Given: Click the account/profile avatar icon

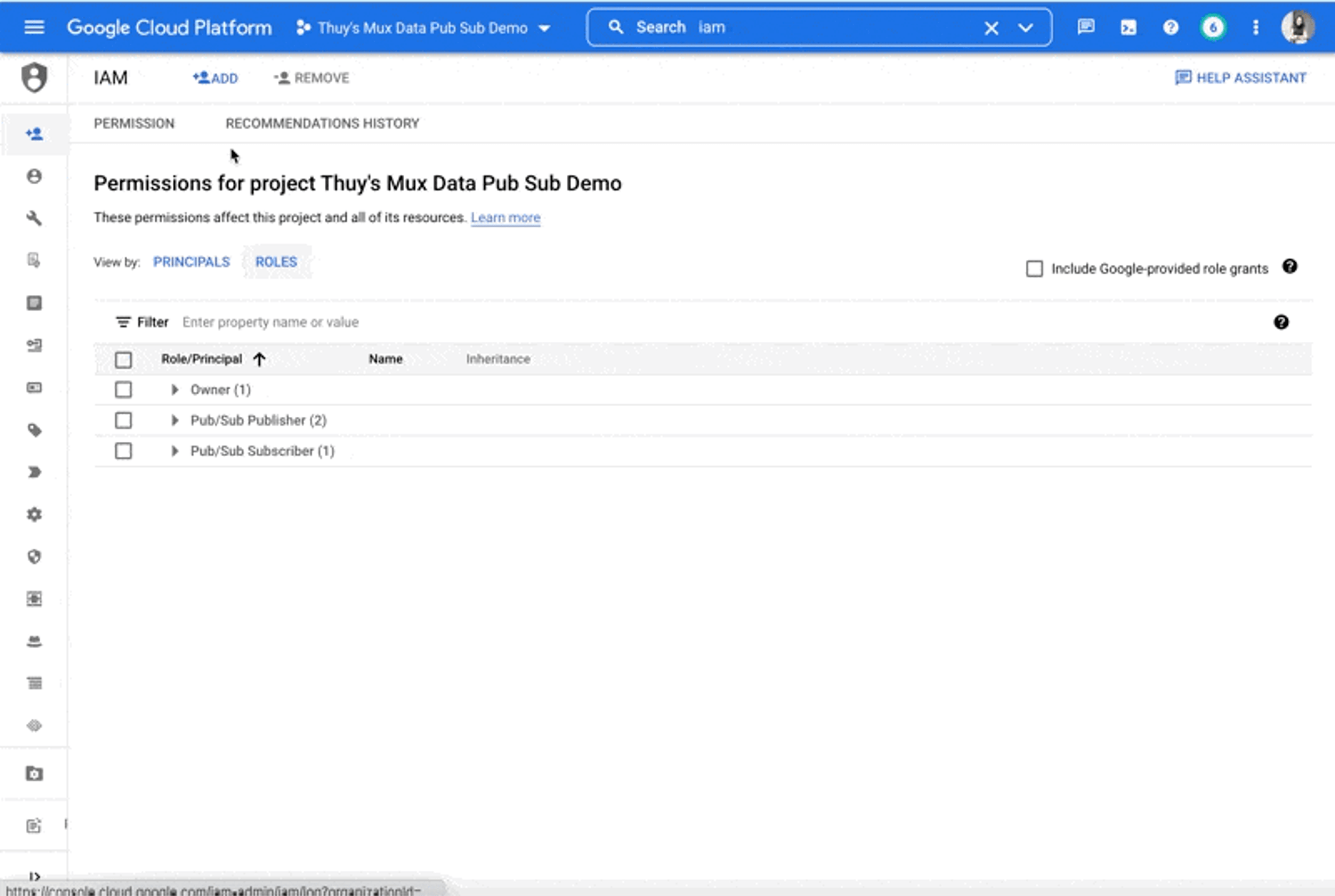Looking at the screenshot, I should (1299, 27).
